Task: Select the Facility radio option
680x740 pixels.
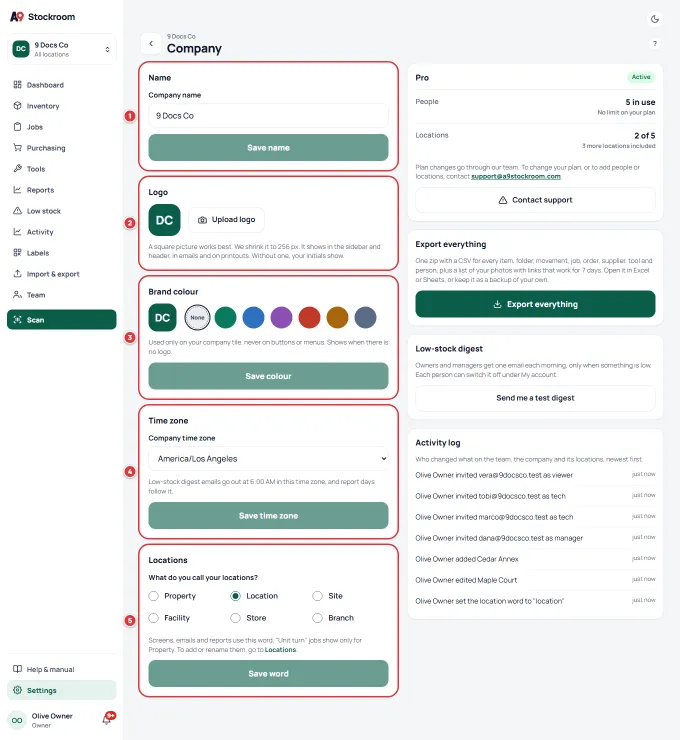Action: [153, 618]
